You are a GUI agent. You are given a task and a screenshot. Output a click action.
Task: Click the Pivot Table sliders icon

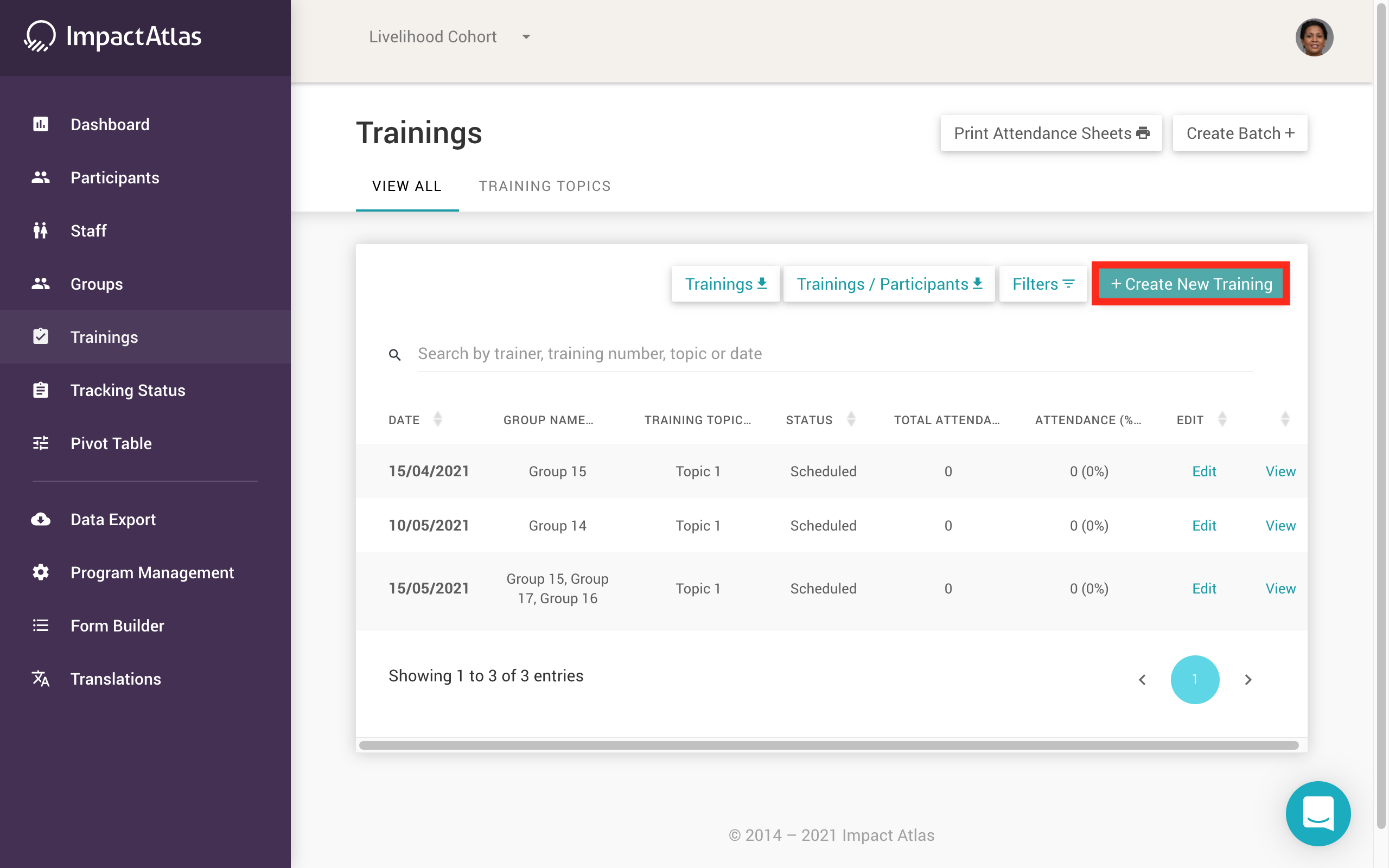pyautogui.click(x=40, y=443)
